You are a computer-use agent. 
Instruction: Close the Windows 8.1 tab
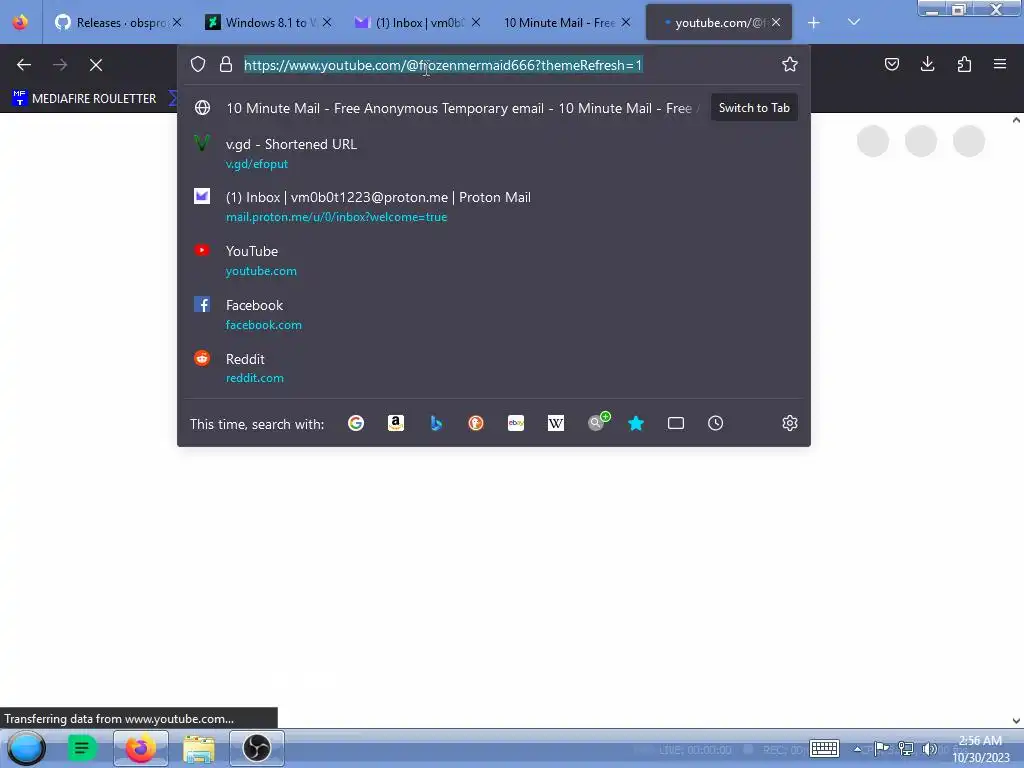[327, 22]
